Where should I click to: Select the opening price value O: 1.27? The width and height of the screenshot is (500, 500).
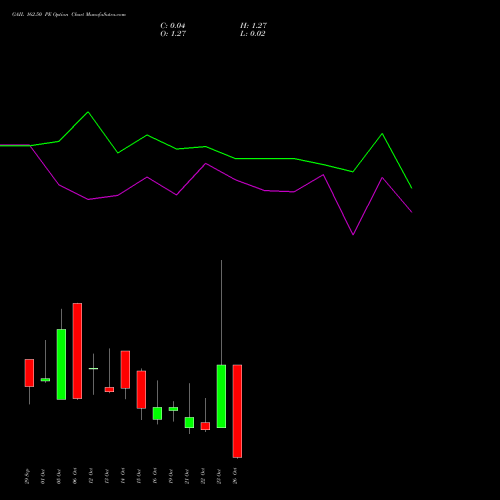coord(173,34)
